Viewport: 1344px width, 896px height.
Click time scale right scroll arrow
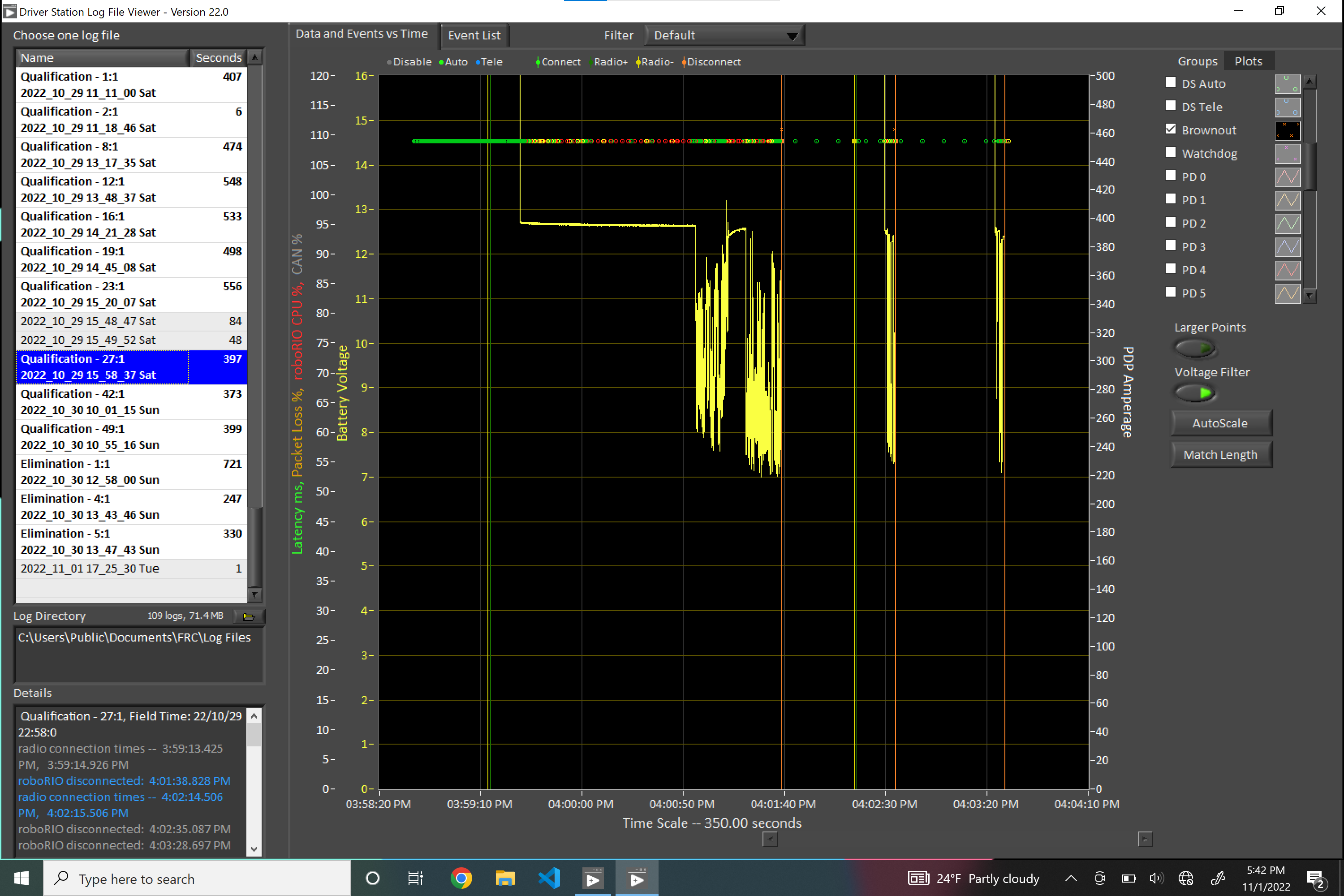pyautogui.click(x=1145, y=839)
